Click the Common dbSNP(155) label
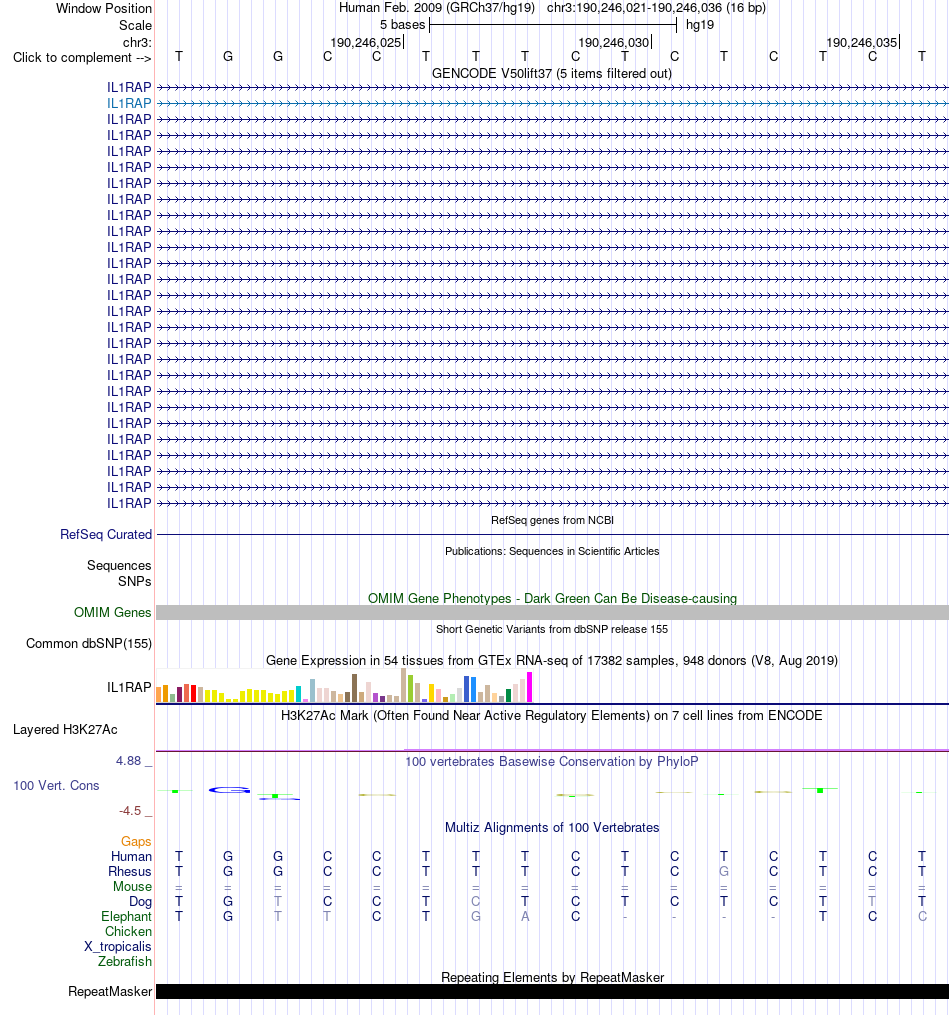Screen dimensions: 950x1015 point(89,643)
